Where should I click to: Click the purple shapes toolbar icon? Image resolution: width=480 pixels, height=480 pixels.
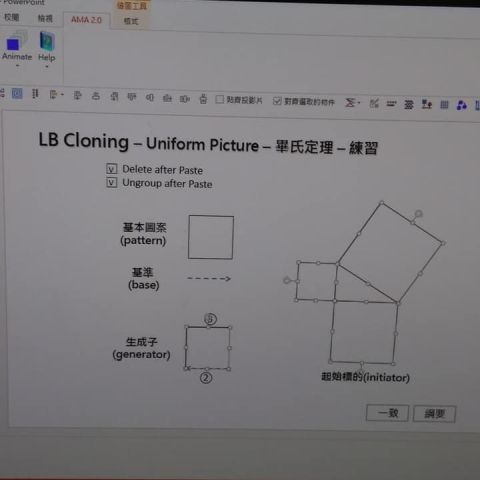461,106
